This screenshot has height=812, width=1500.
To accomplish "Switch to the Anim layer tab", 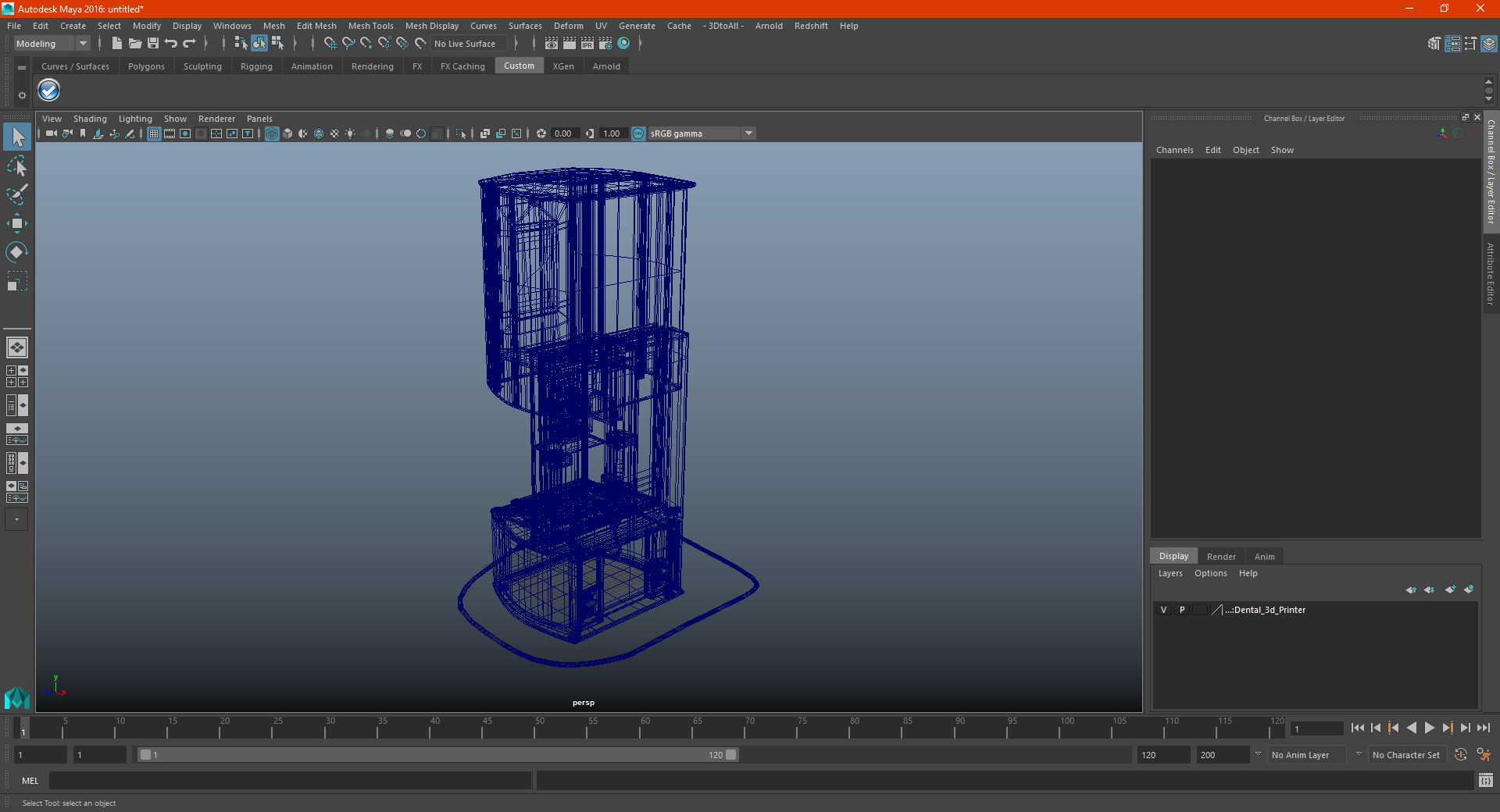I will coord(1265,557).
